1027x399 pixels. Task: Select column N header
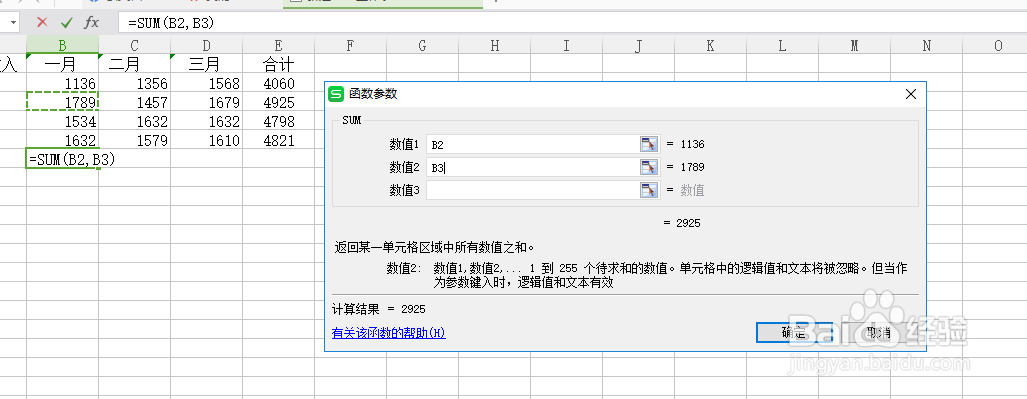click(x=927, y=45)
